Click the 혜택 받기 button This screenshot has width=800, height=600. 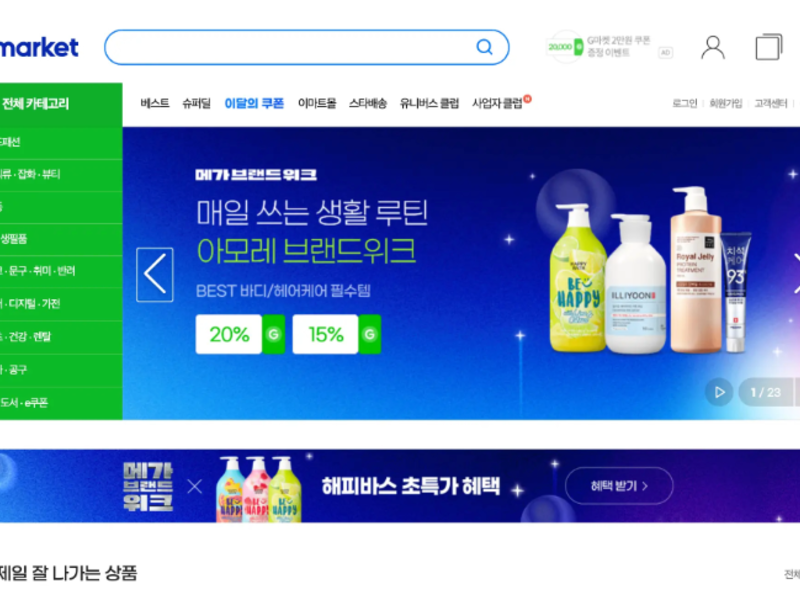pos(619,486)
